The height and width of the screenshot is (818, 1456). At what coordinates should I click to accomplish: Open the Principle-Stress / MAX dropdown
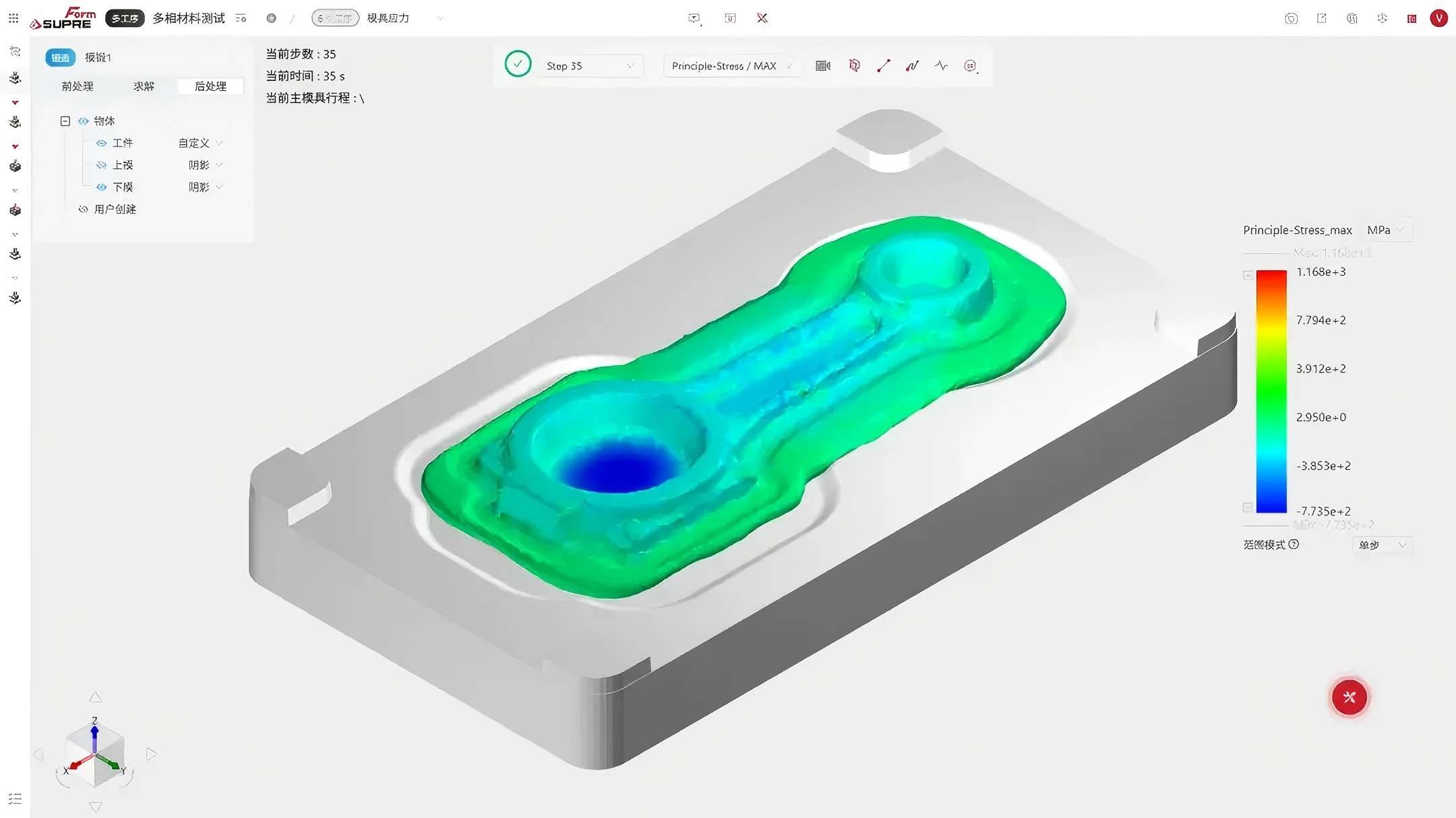coord(732,65)
